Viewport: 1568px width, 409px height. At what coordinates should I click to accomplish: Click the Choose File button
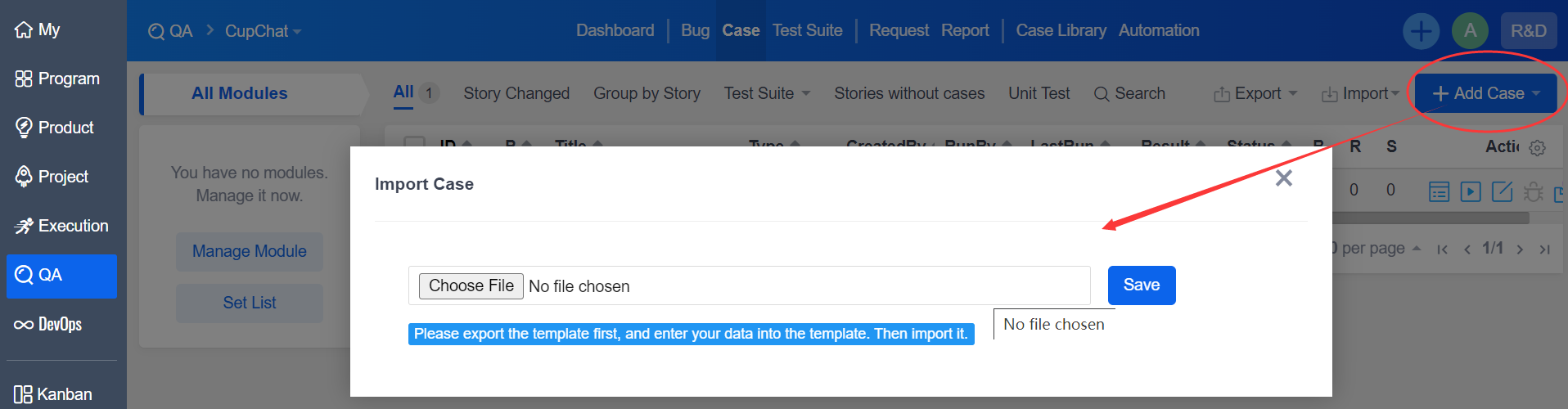(471, 285)
